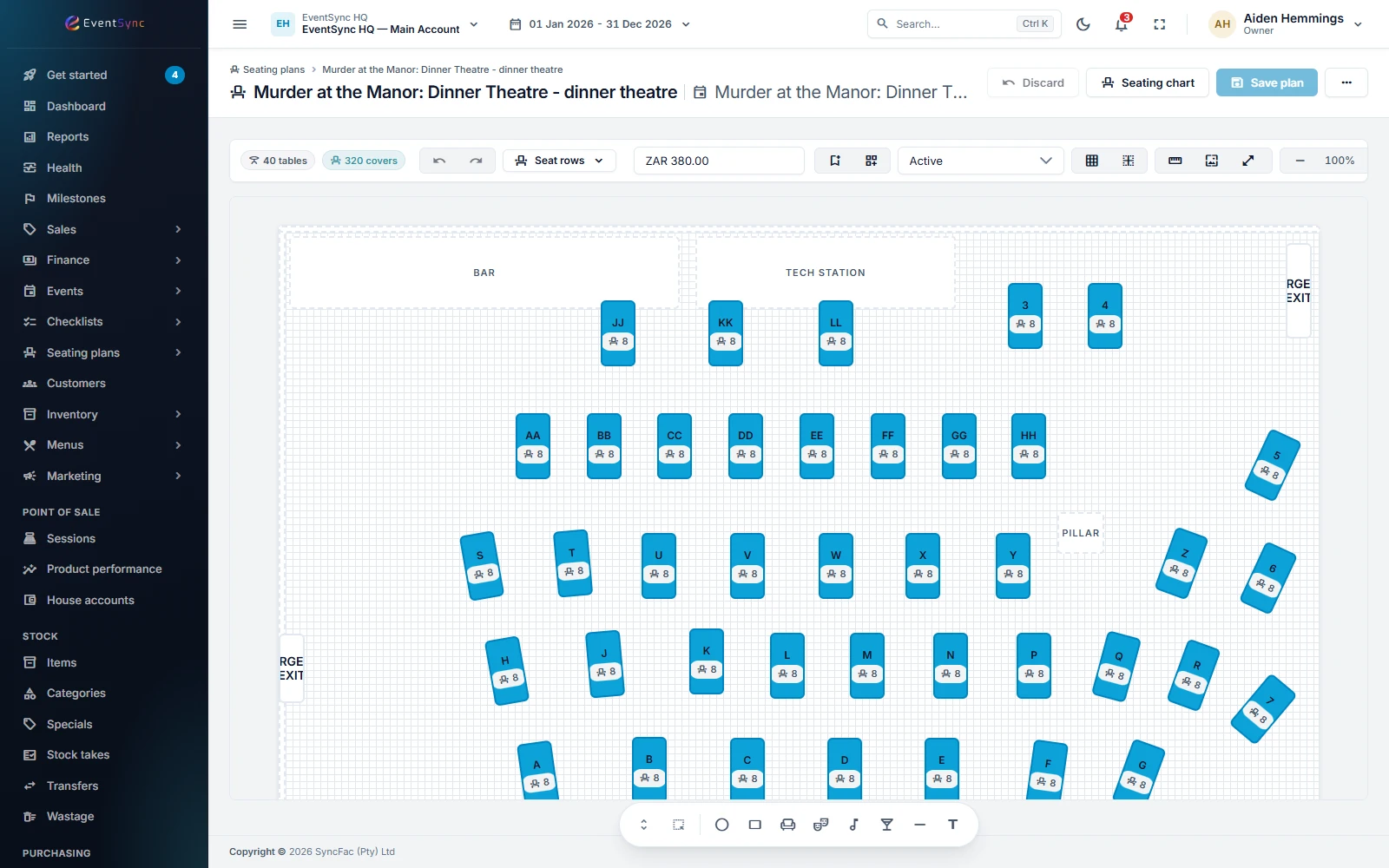Collapse the bottom drawing toolbar
Image resolution: width=1389 pixels, height=868 pixels.
(644, 825)
